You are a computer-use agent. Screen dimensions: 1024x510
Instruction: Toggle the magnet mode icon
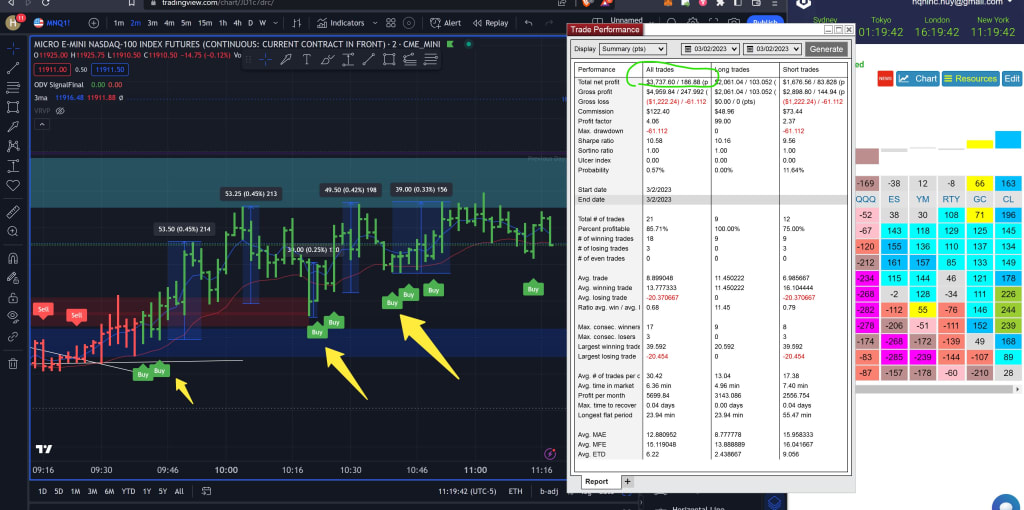13,258
